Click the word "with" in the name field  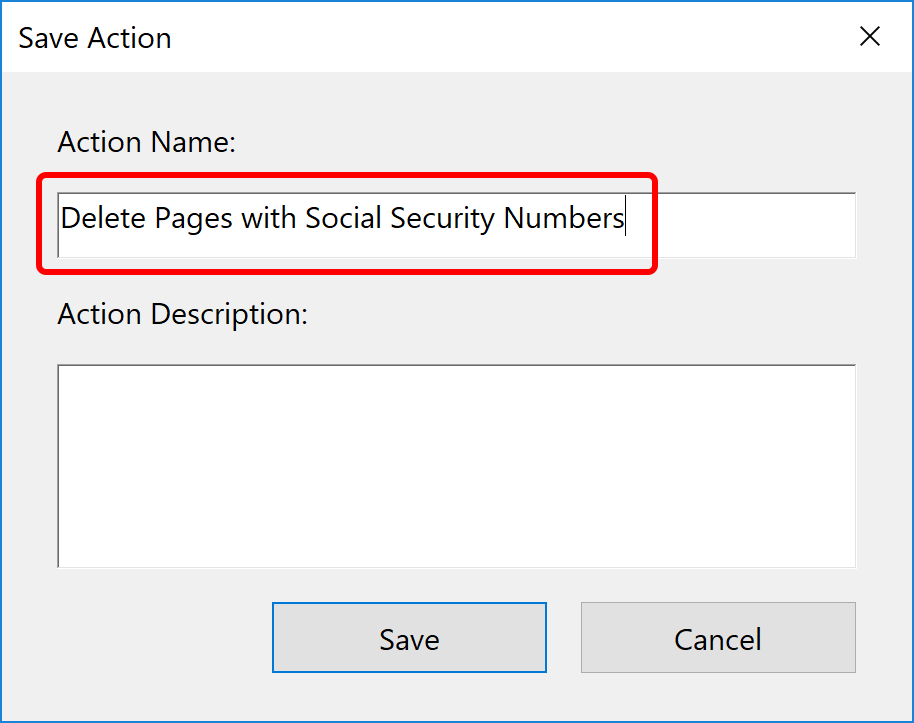(268, 218)
